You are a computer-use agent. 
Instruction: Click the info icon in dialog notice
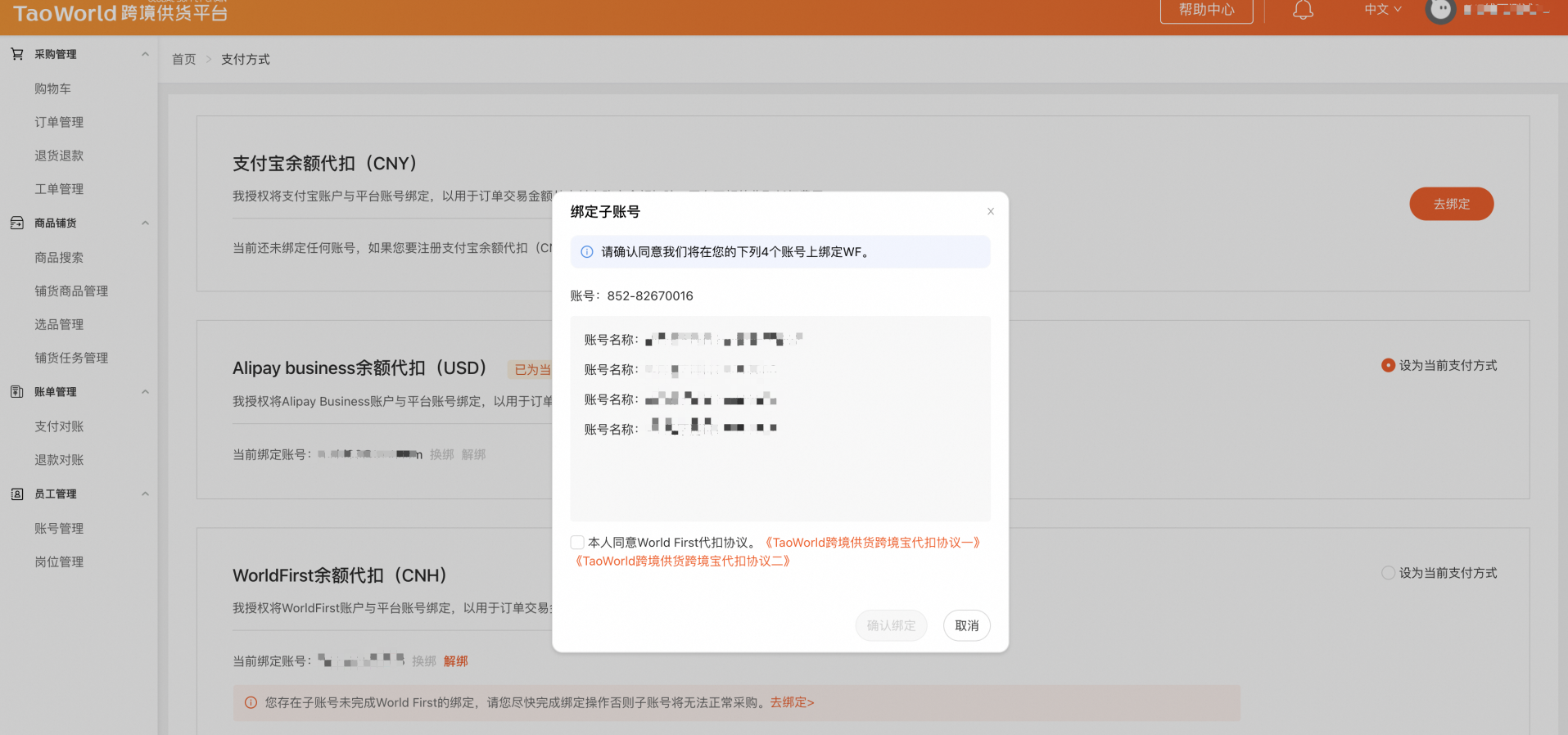(x=587, y=252)
